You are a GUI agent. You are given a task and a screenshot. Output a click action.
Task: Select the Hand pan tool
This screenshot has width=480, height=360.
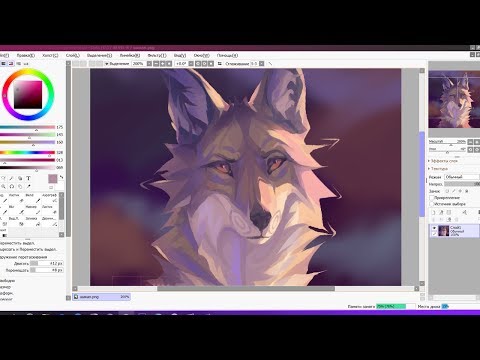point(20,186)
